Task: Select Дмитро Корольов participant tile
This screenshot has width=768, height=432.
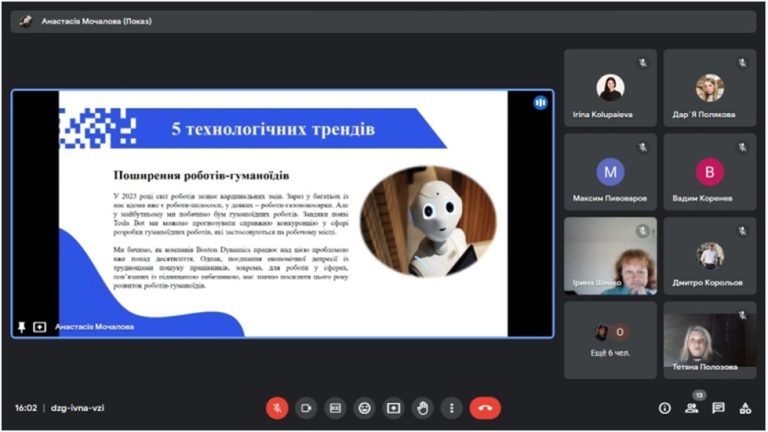Action: click(x=710, y=256)
